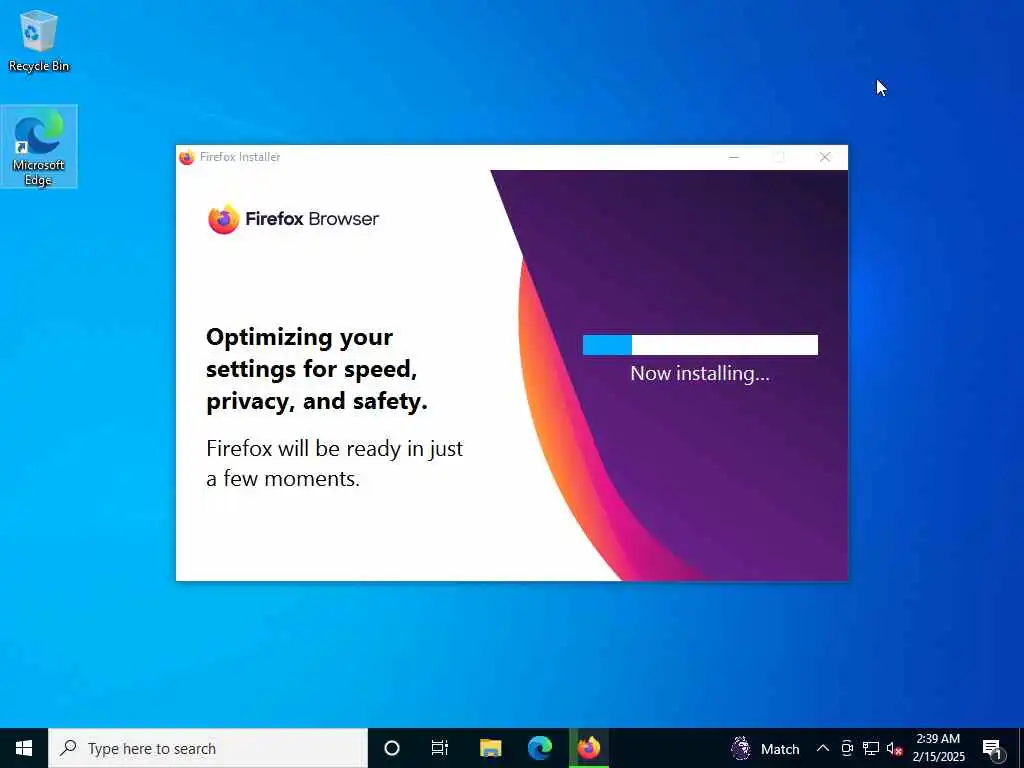Open the clock showing 2:39 AM
This screenshot has height=768, width=1024.
pyautogui.click(x=938, y=748)
